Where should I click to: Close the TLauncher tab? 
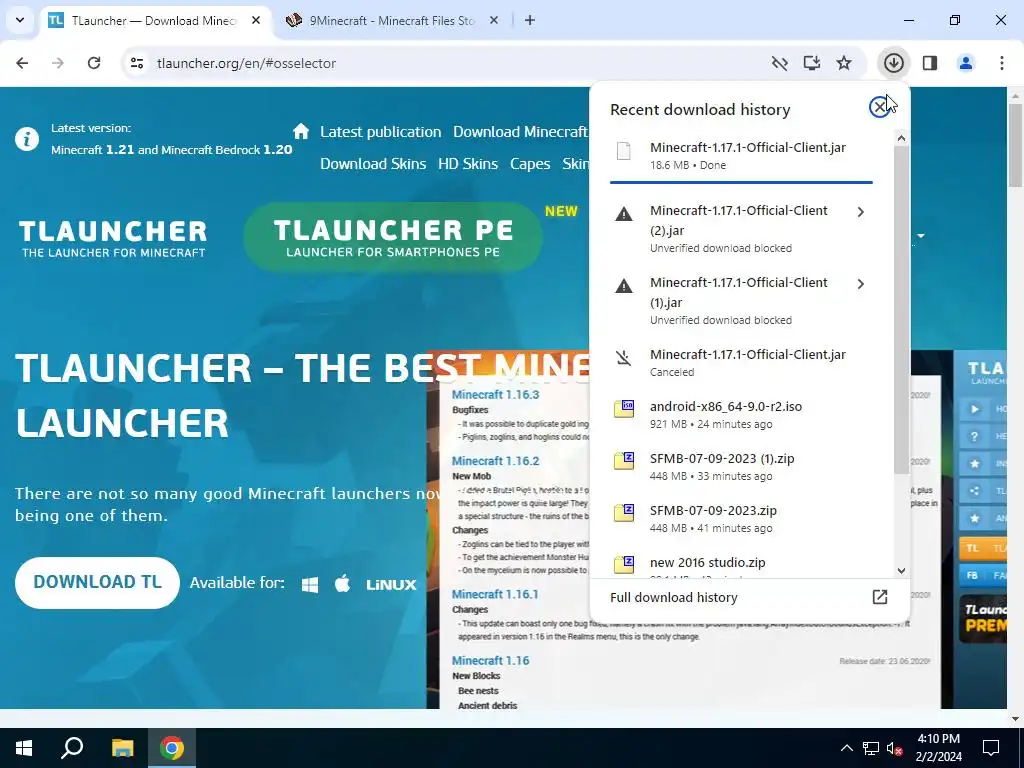256,20
